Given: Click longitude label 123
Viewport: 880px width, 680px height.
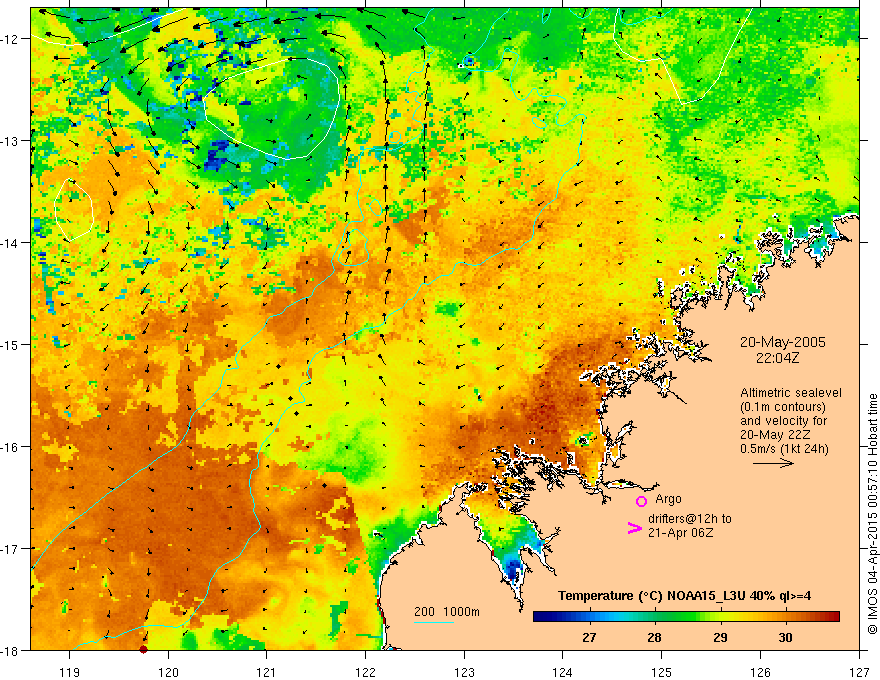Looking at the screenshot, I should pyautogui.click(x=464, y=672).
